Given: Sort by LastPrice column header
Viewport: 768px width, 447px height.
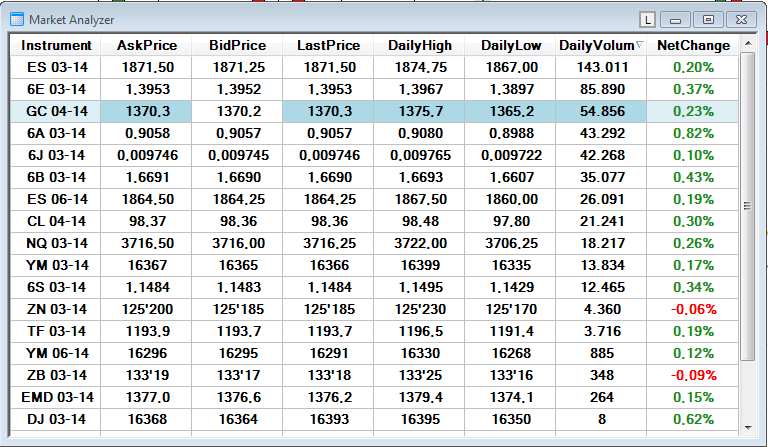Looking at the screenshot, I should coord(328,46).
